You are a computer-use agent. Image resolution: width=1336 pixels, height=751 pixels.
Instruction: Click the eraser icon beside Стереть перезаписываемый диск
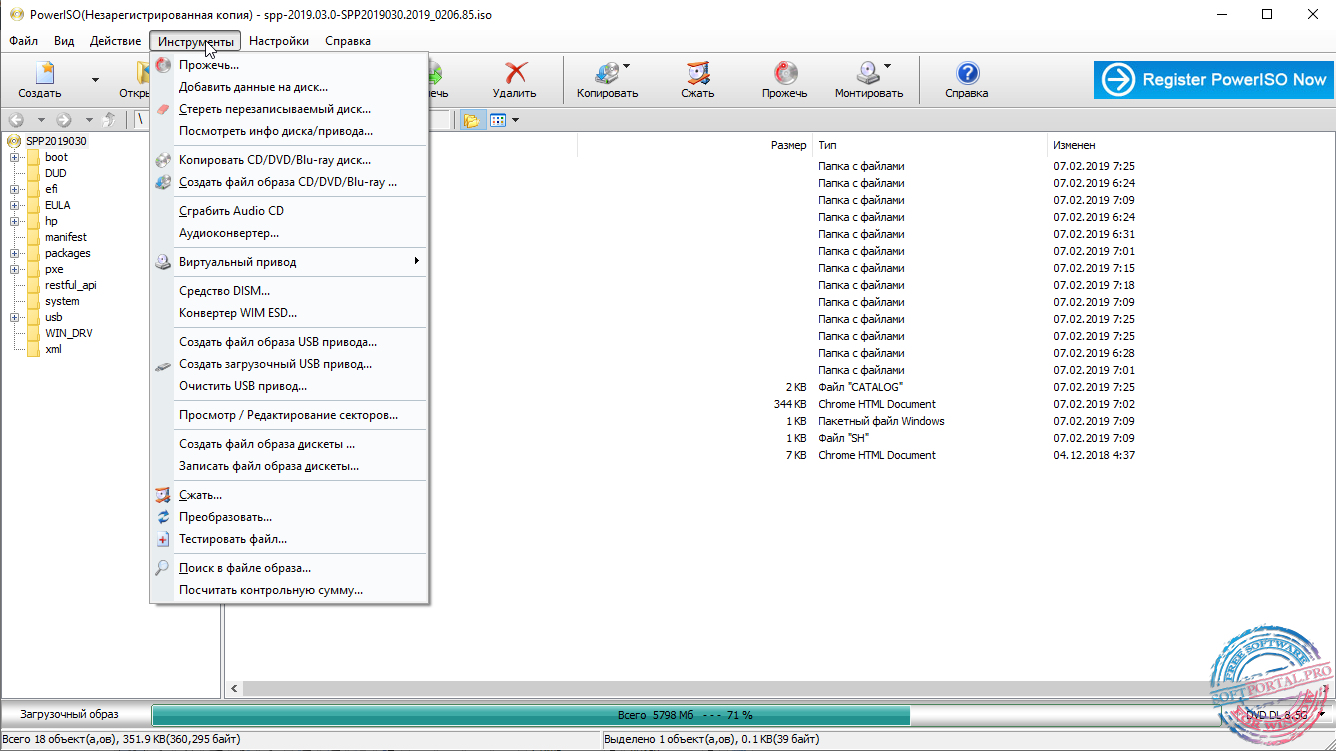[163, 109]
